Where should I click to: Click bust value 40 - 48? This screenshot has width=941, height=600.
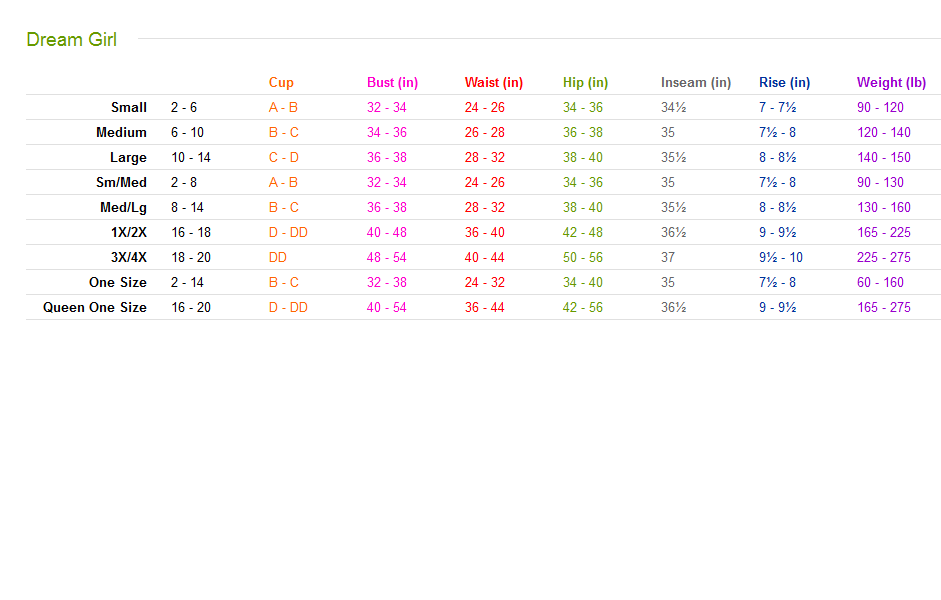tap(386, 233)
